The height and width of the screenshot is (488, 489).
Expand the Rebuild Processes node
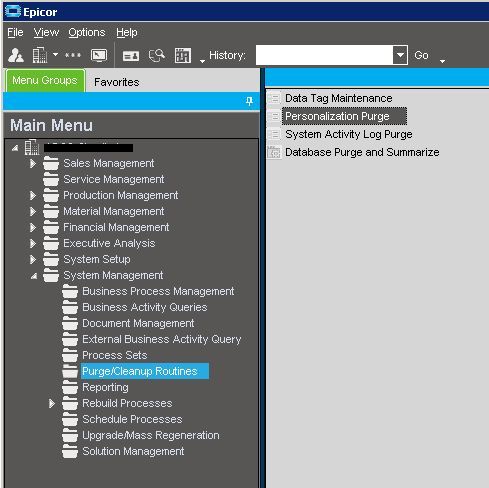tap(52, 403)
